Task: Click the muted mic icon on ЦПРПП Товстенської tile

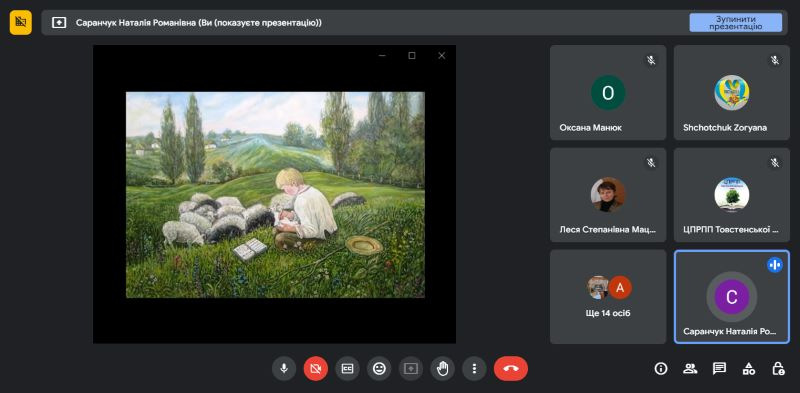Action: (774, 162)
